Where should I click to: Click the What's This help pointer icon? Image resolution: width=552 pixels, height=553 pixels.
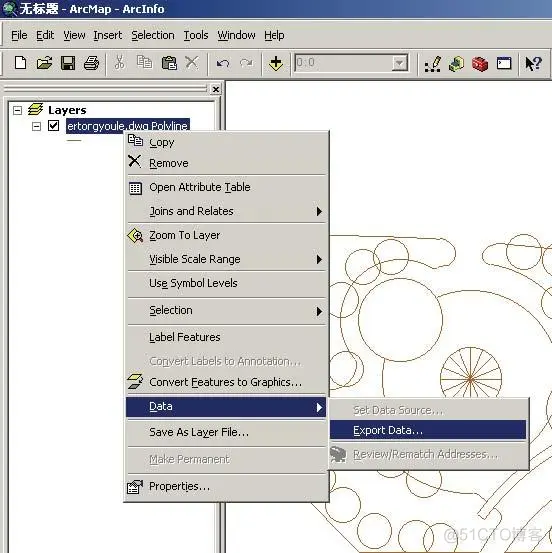coord(533,64)
